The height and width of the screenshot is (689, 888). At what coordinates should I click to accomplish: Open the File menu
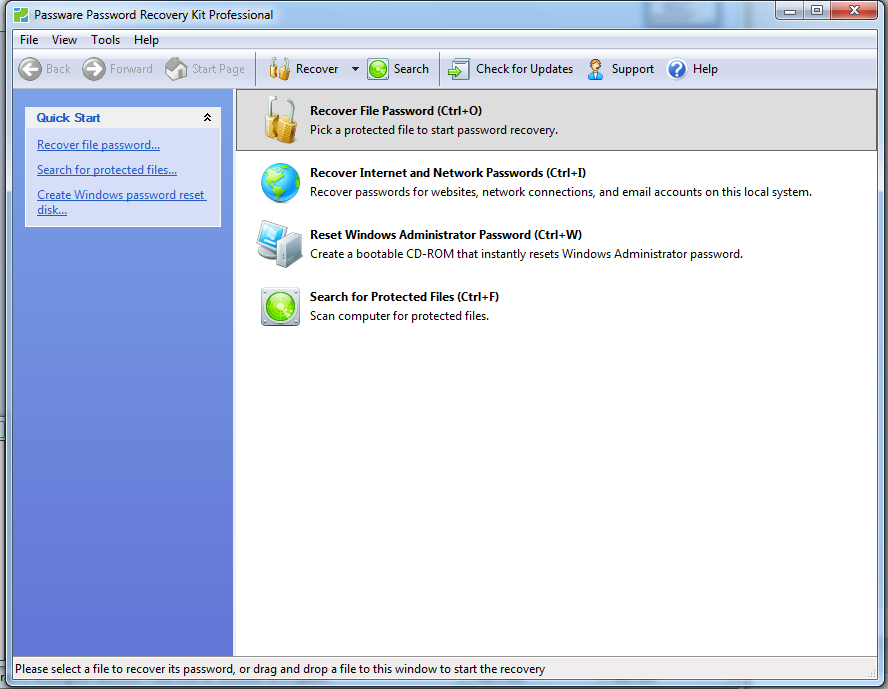[x=29, y=40]
